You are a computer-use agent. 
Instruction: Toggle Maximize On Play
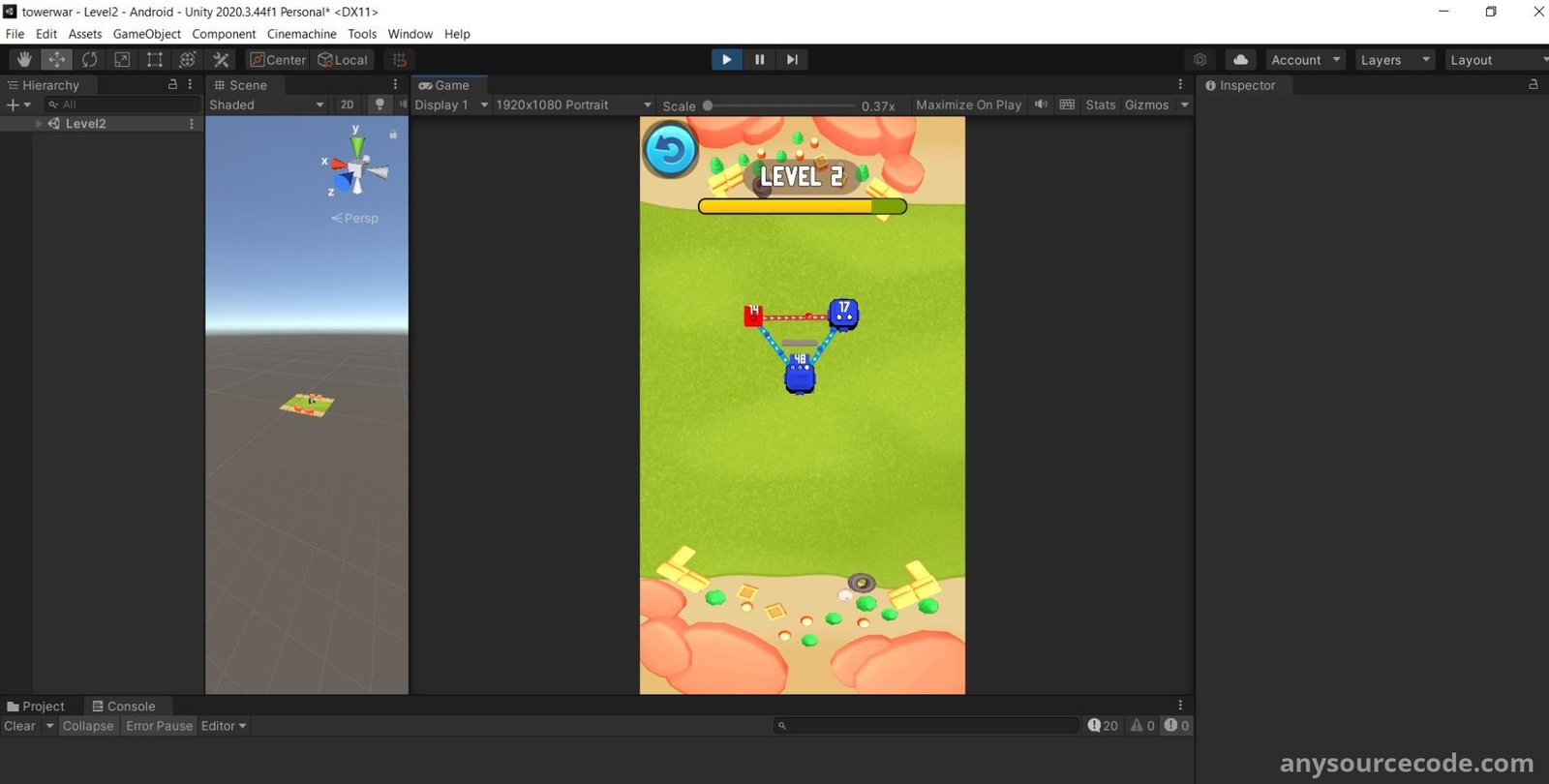point(968,105)
